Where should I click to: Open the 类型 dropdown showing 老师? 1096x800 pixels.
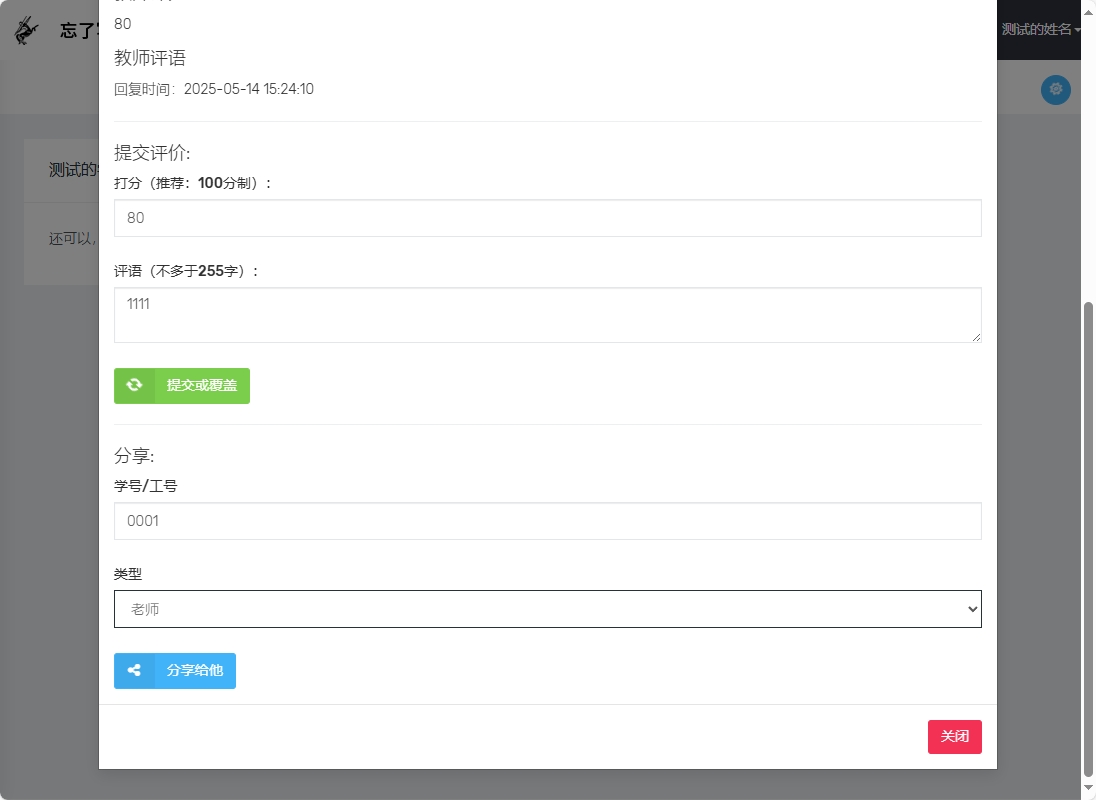(548, 608)
